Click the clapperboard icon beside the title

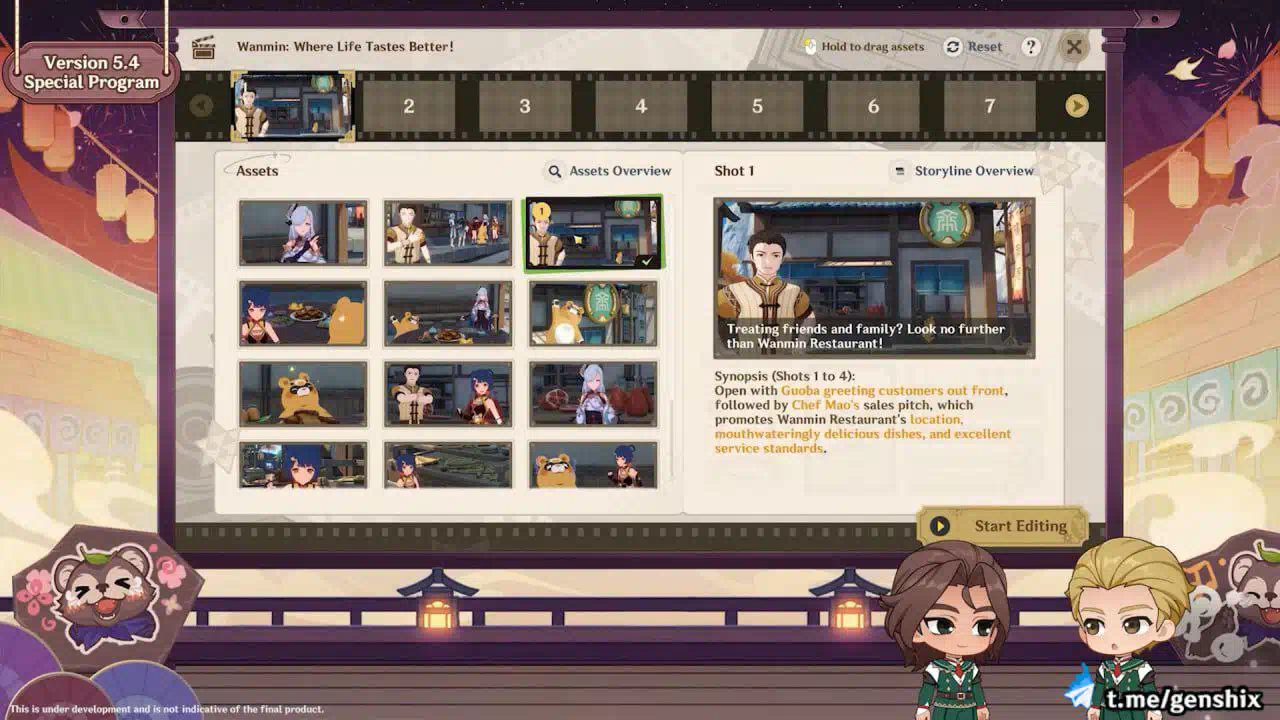tap(203, 47)
